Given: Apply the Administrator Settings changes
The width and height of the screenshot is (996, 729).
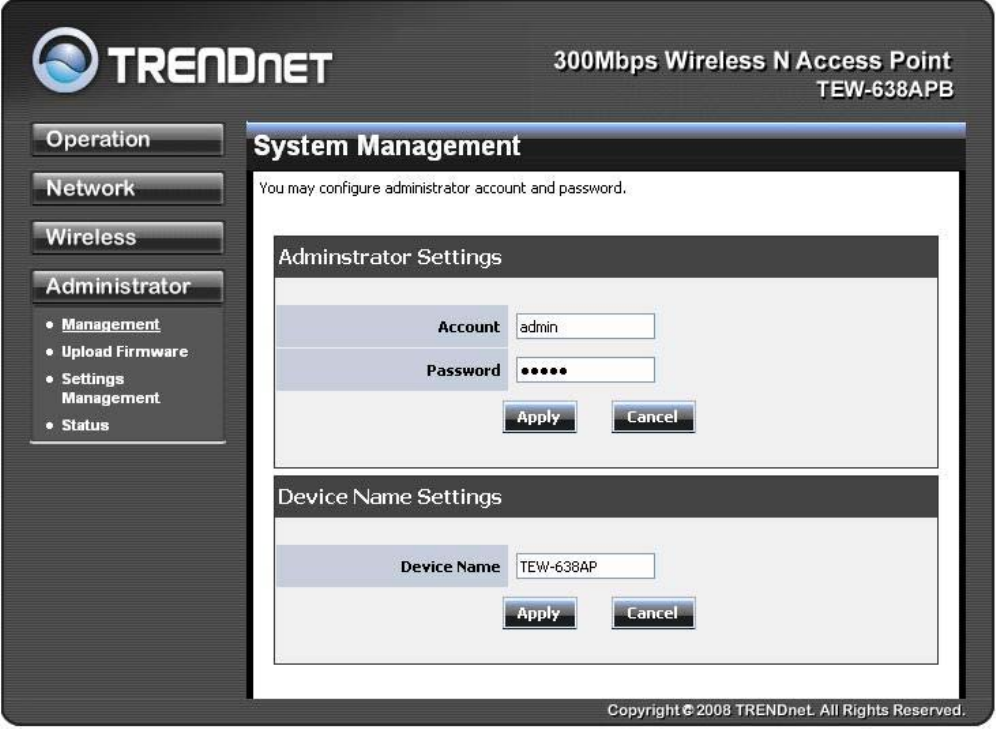Looking at the screenshot, I should [x=539, y=417].
